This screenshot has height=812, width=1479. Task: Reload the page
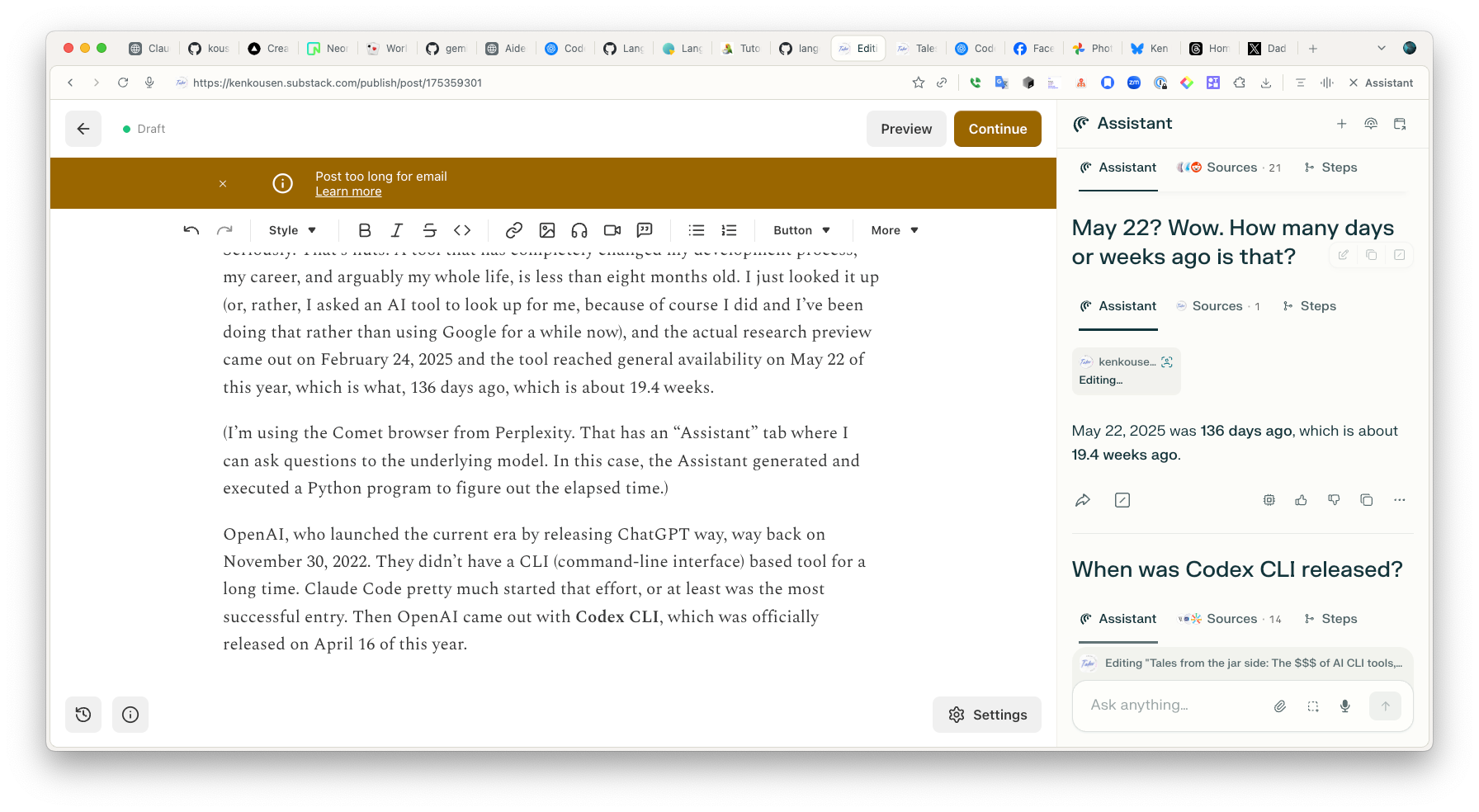pyautogui.click(x=123, y=83)
